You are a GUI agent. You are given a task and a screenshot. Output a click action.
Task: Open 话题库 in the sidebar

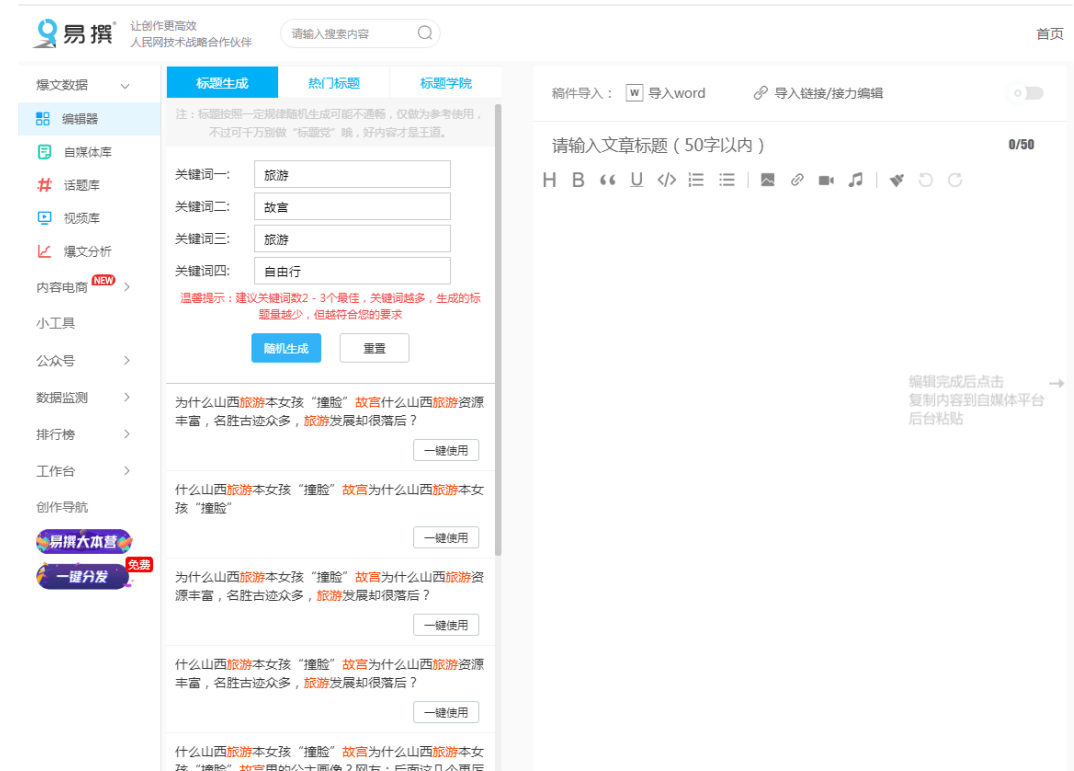pos(82,185)
